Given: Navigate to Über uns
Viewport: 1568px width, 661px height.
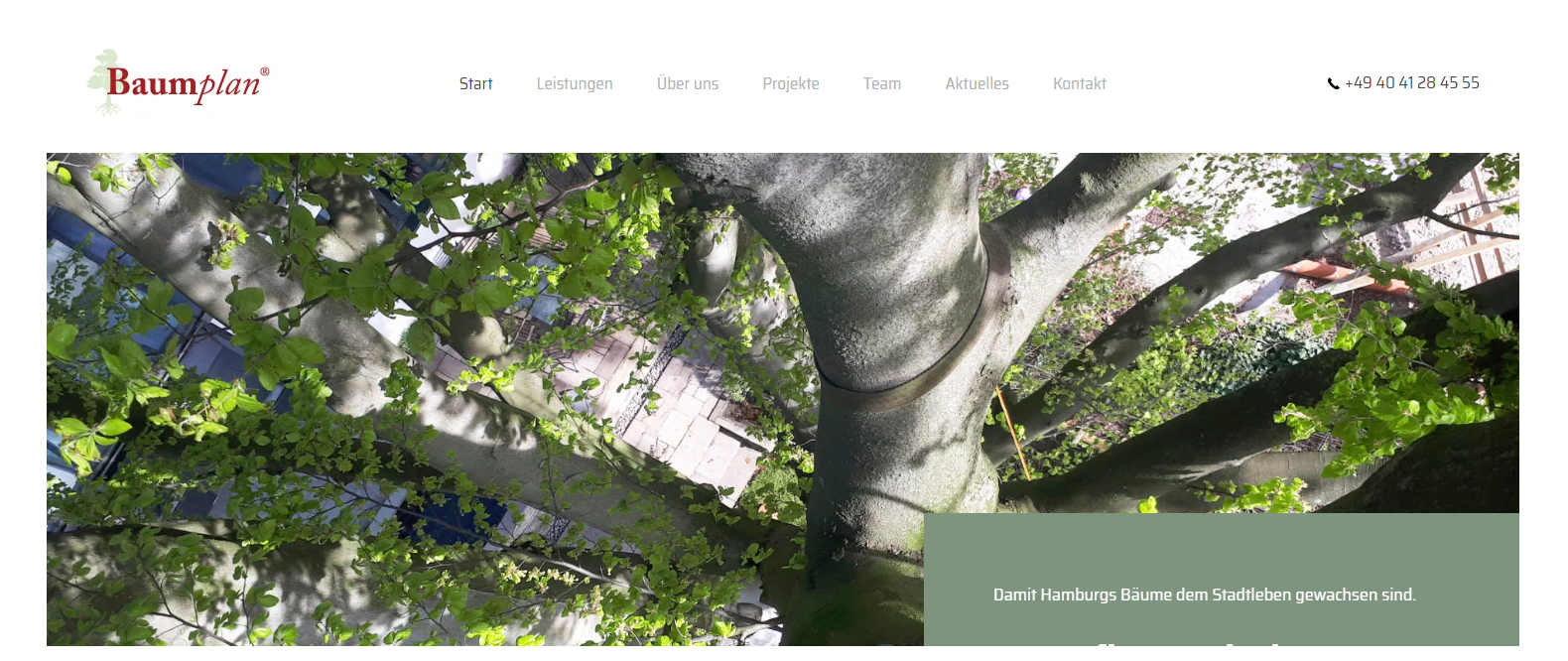Looking at the screenshot, I should pyautogui.click(x=688, y=84).
